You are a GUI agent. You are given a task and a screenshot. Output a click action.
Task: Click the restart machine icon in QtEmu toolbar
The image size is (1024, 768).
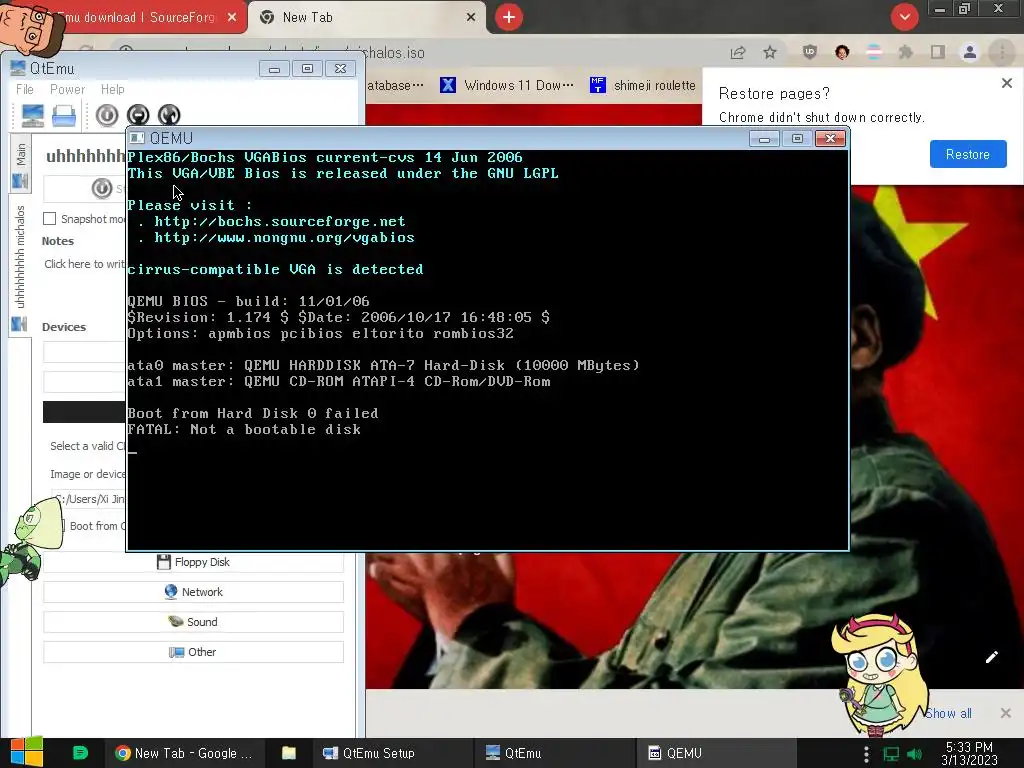click(168, 116)
